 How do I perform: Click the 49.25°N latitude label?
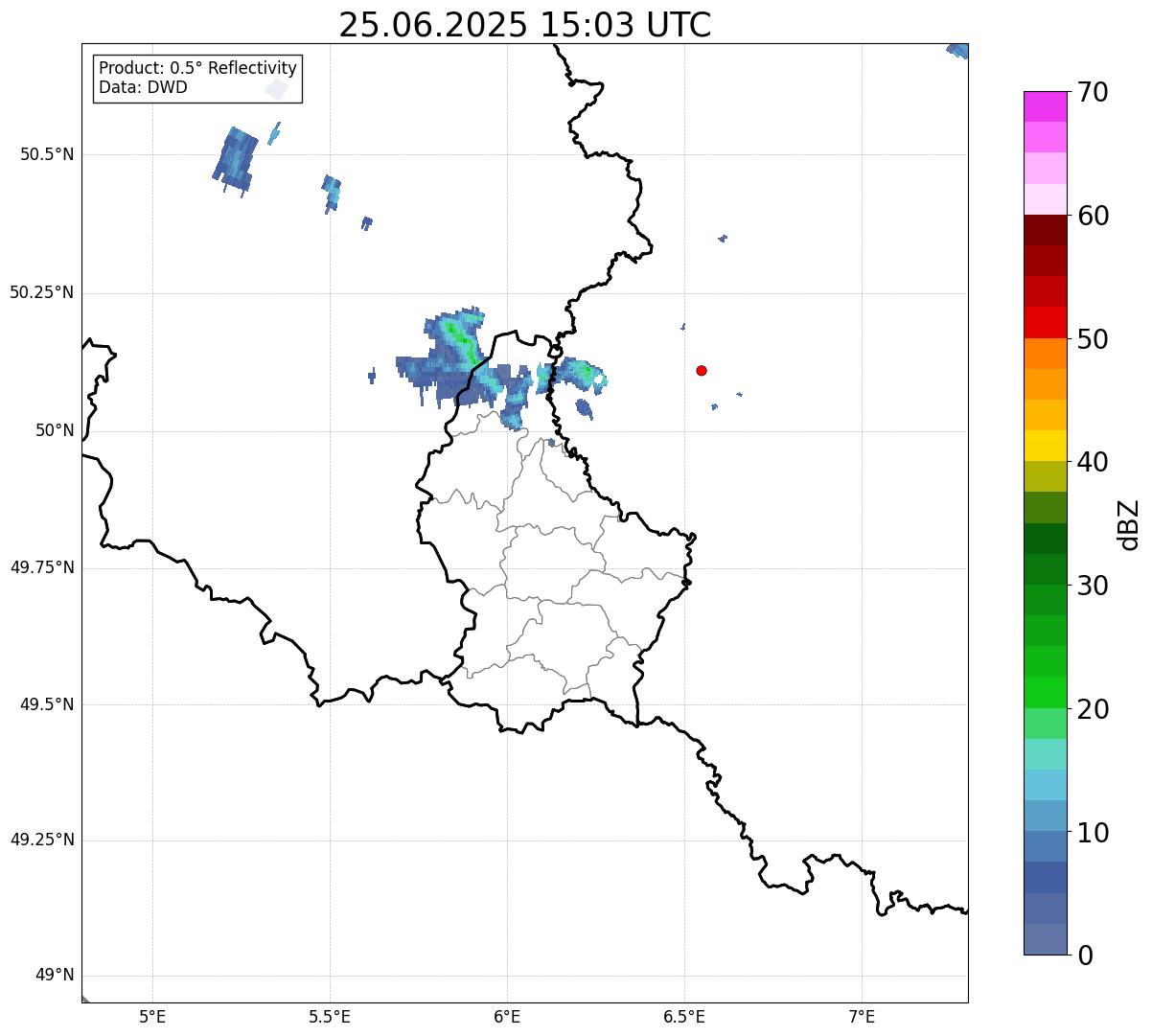click(42, 840)
